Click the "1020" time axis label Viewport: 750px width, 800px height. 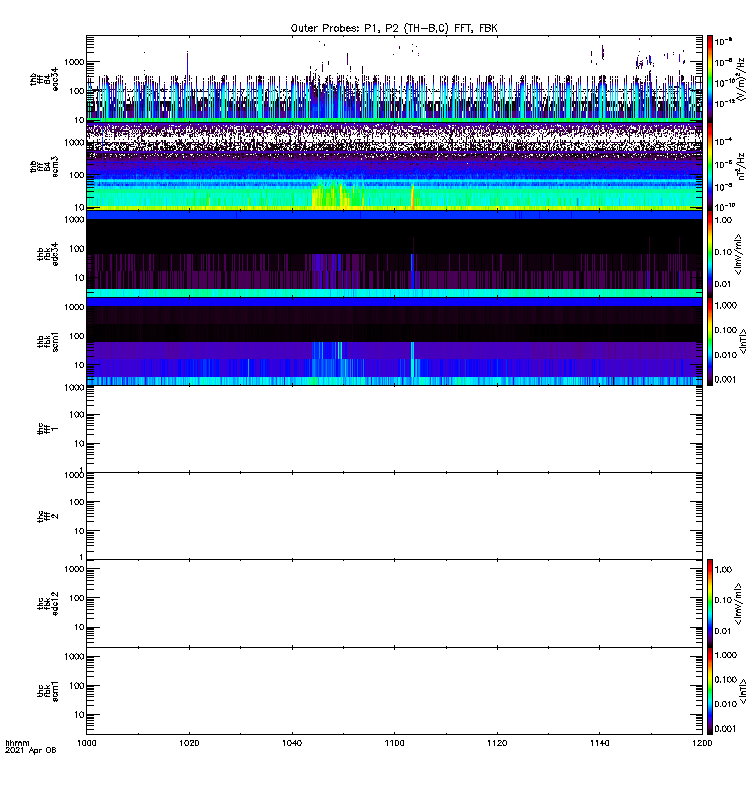pos(189,743)
